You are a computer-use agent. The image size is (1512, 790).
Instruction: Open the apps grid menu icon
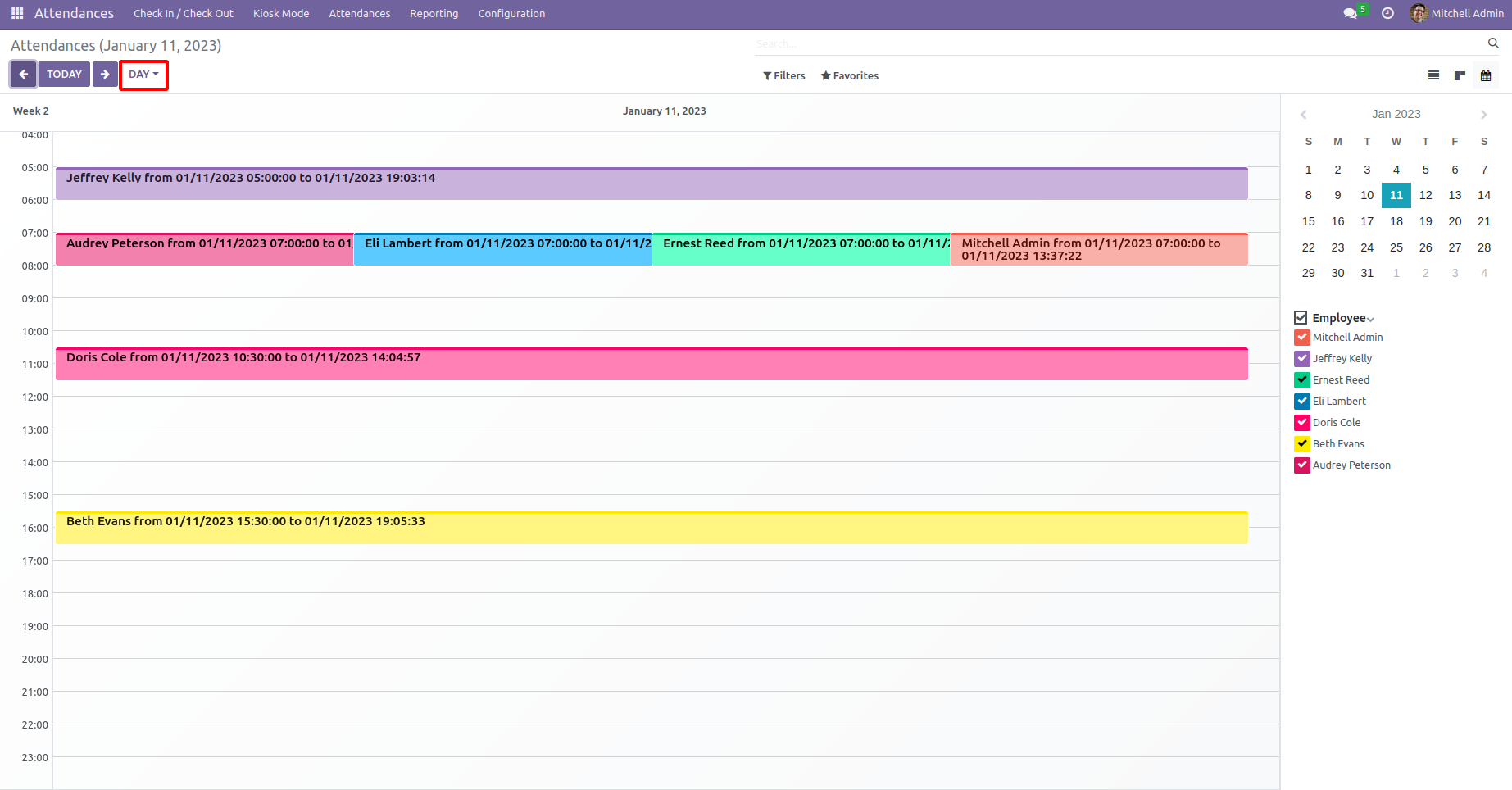[x=17, y=13]
